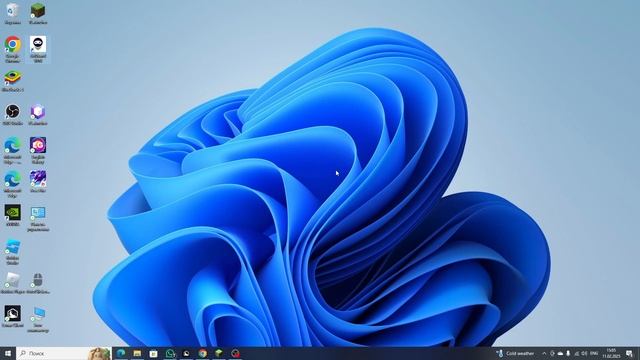Open the NVIDIA desktop shortcut
This screenshot has height=360, width=640.
point(13,216)
